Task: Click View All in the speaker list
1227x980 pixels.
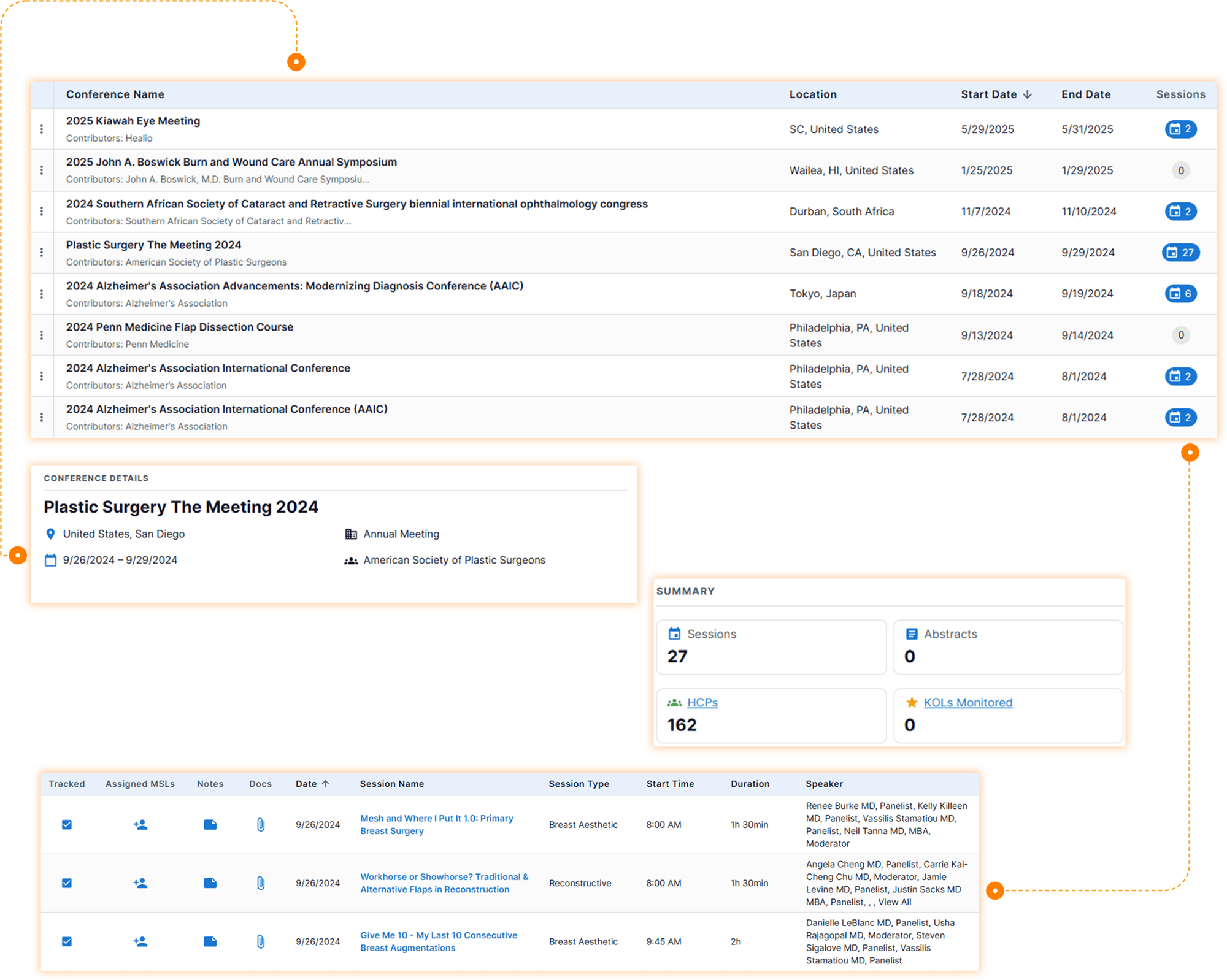Action: (894, 902)
